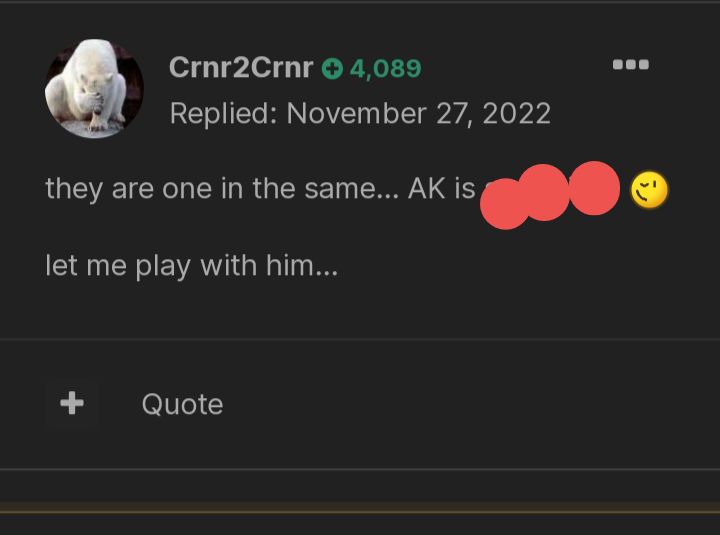This screenshot has width=720, height=535.
Task: Open the Replied November 27, 2022 permalink
Action: coord(360,113)
